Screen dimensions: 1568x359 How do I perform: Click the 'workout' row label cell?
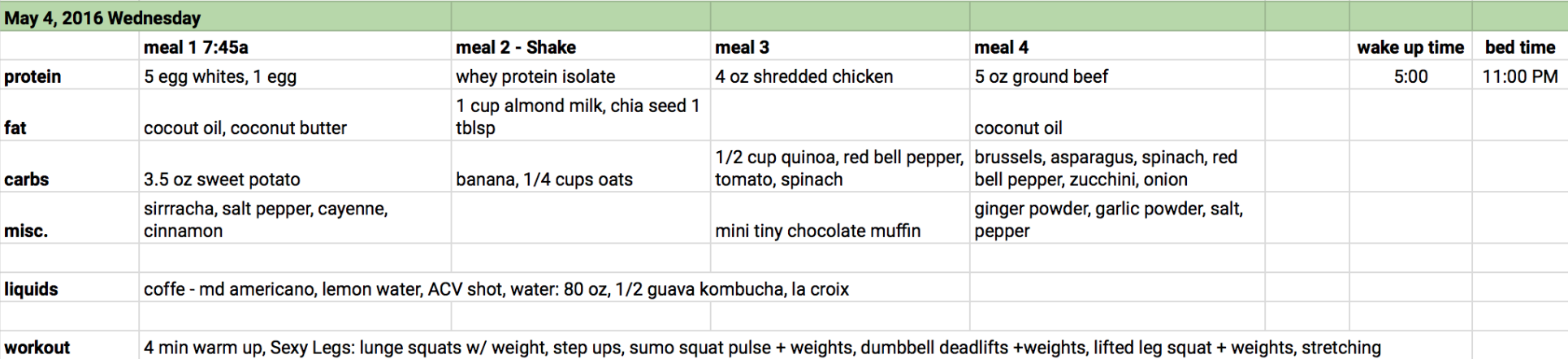tap(70, 346)
